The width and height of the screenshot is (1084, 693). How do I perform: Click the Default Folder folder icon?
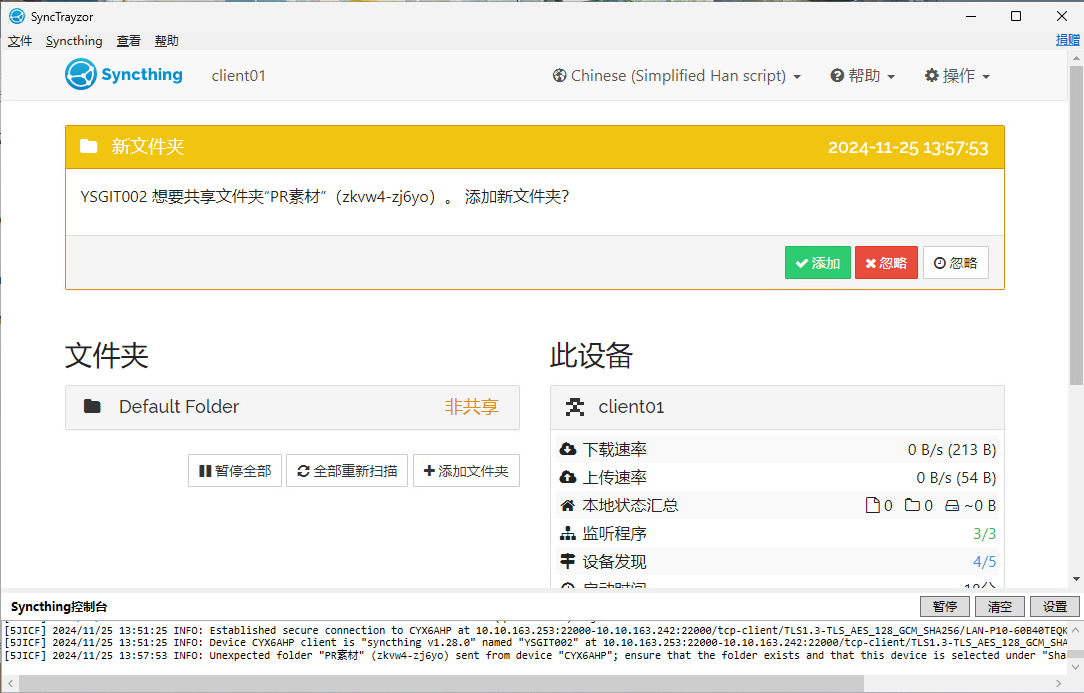(x=92, y=406)
